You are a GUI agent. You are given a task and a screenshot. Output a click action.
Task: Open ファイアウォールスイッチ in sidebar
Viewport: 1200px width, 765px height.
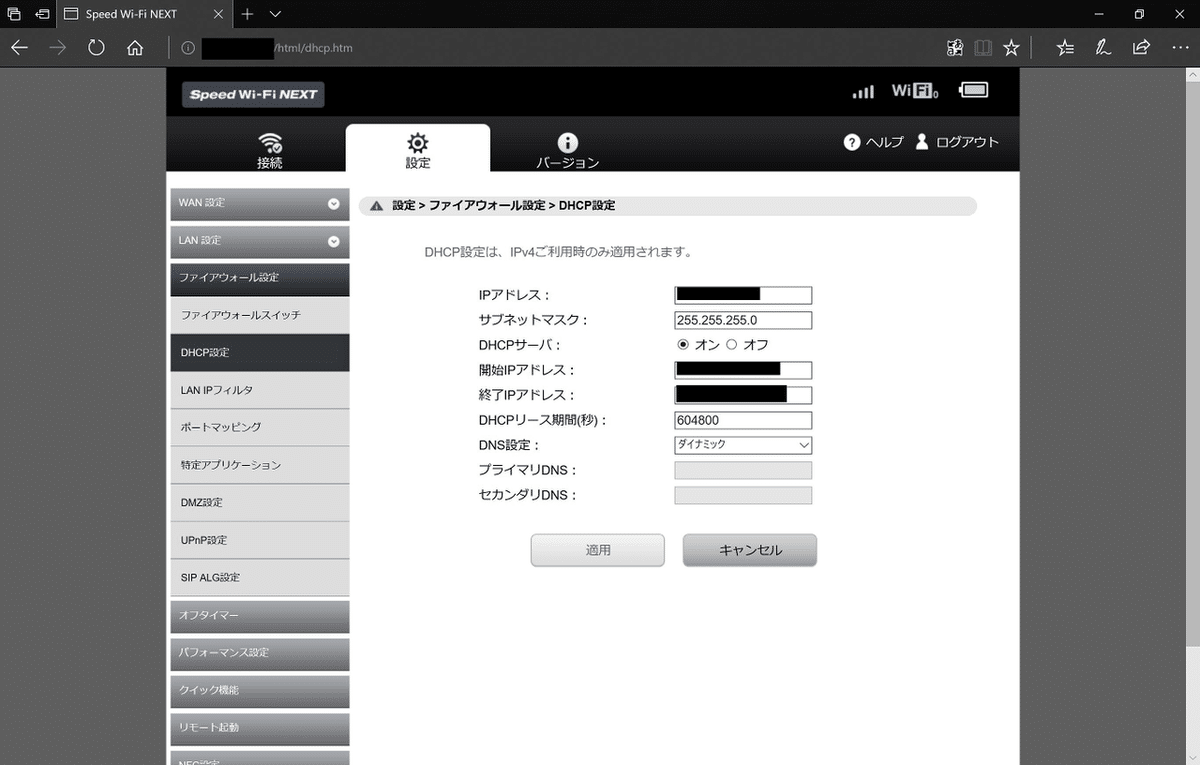(x=260, y=315)
